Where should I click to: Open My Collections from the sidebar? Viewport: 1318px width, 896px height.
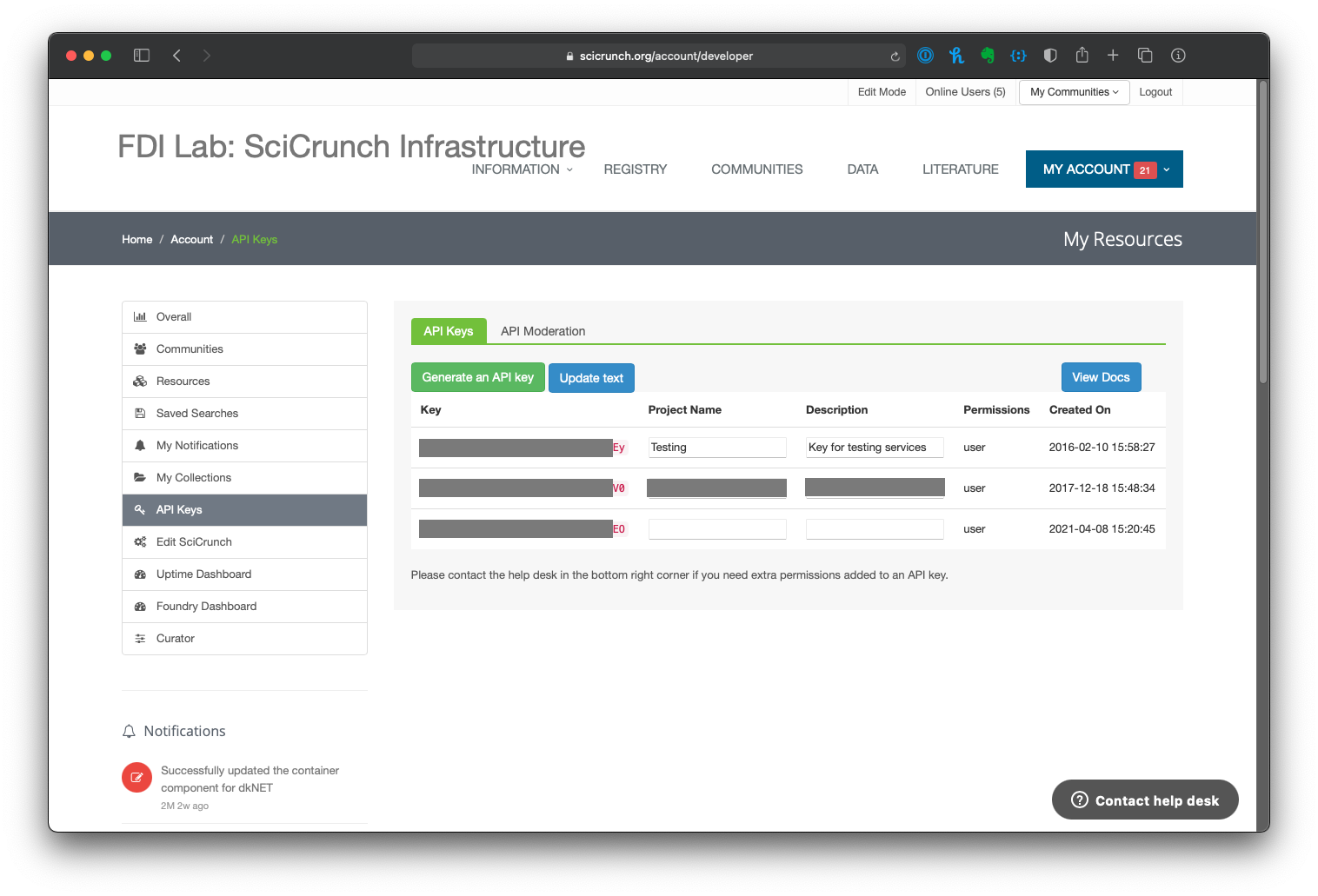coord(193,477)
